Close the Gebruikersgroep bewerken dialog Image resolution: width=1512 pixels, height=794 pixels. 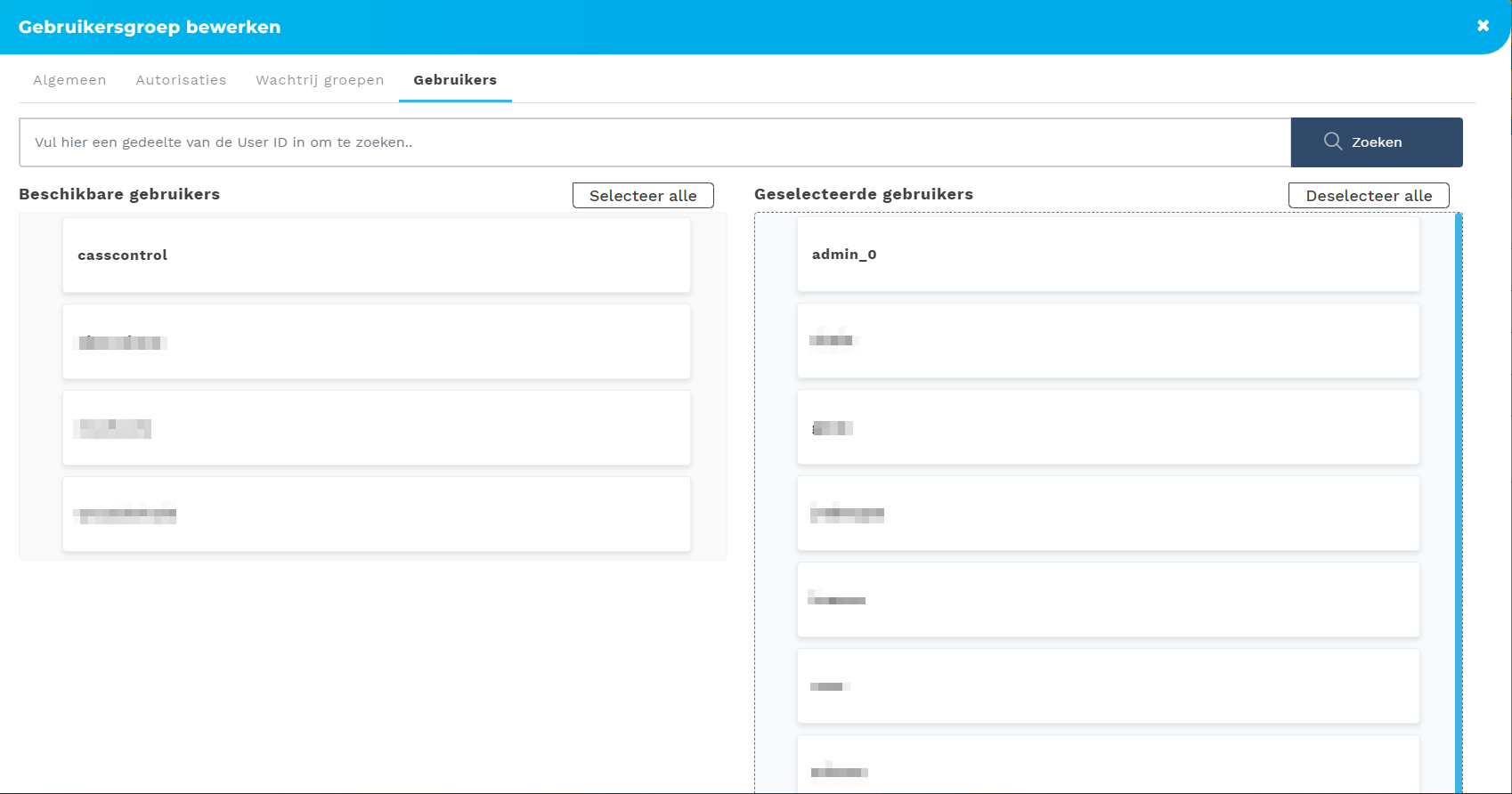(1483, 26)
